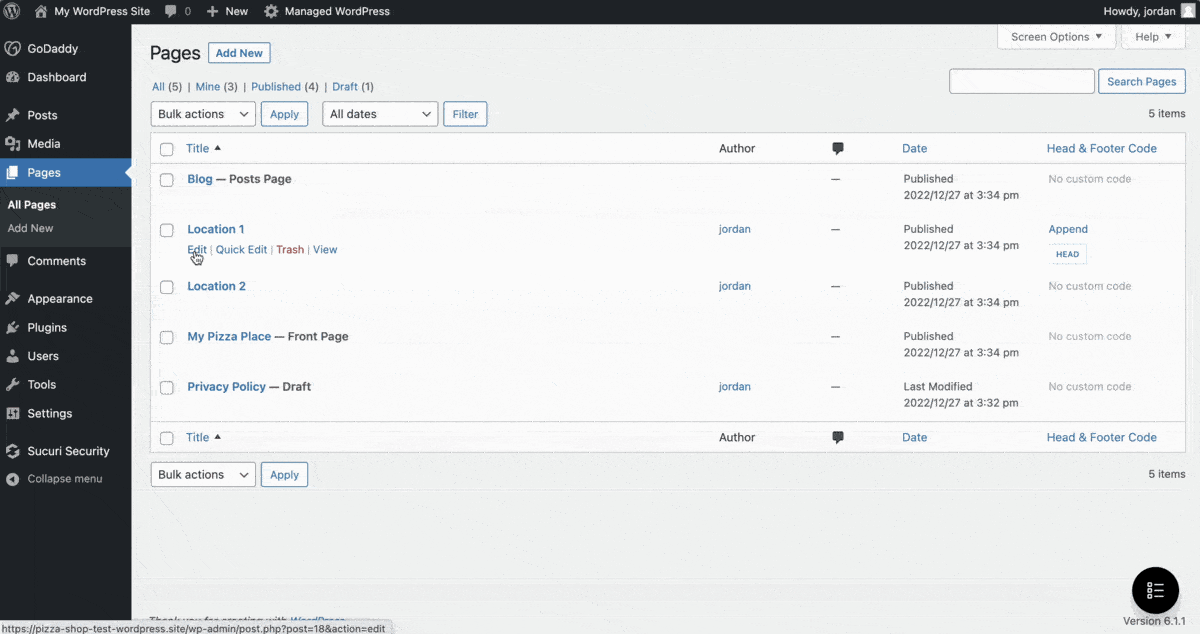Click the Quick Edit link under Location 1

pyautogui.click(x=241, y=250)
